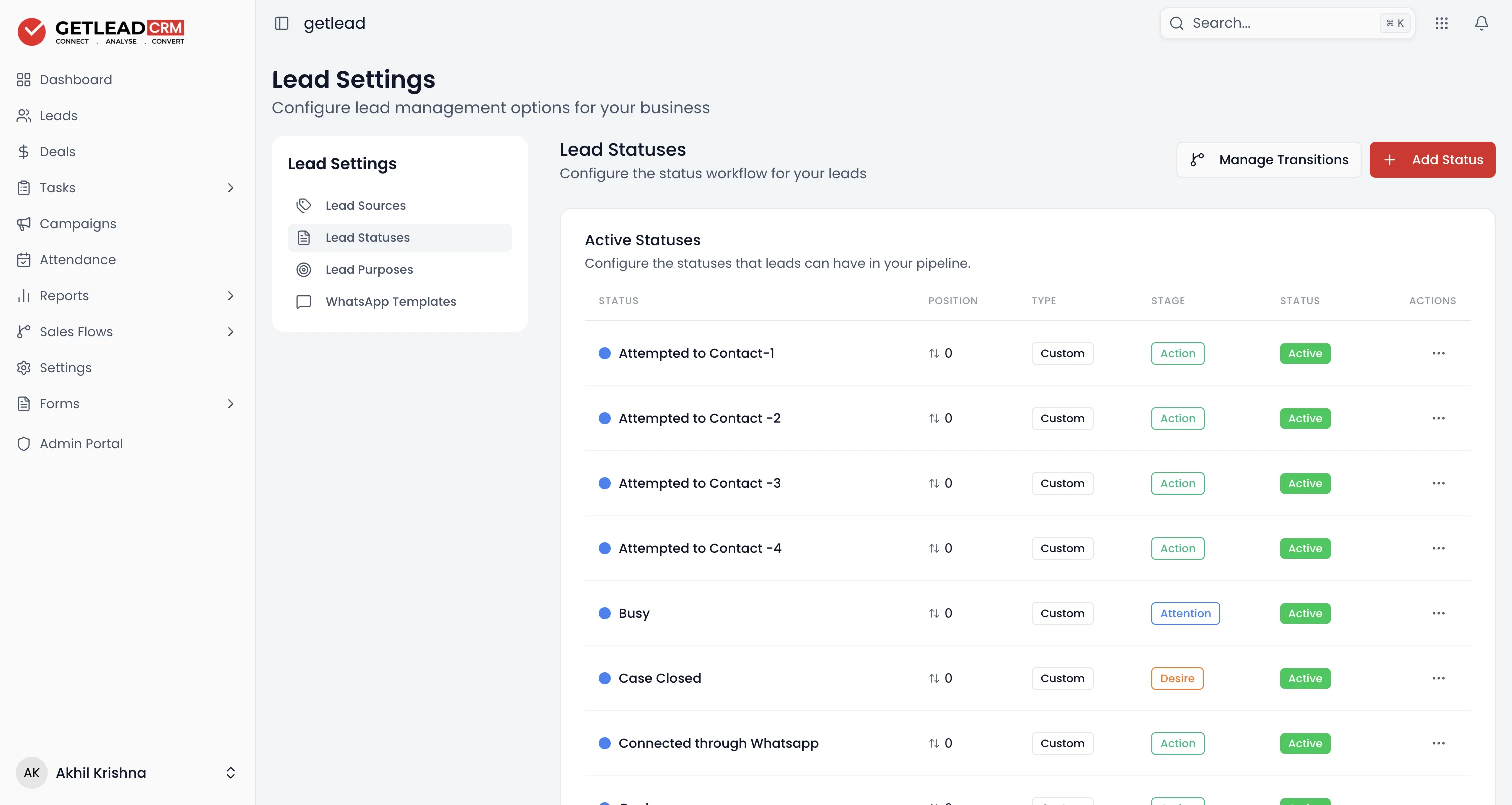Click the blue color dot for Attempted to Contact-1
Screen dimensions: 1512x805
tap(604, 353)
